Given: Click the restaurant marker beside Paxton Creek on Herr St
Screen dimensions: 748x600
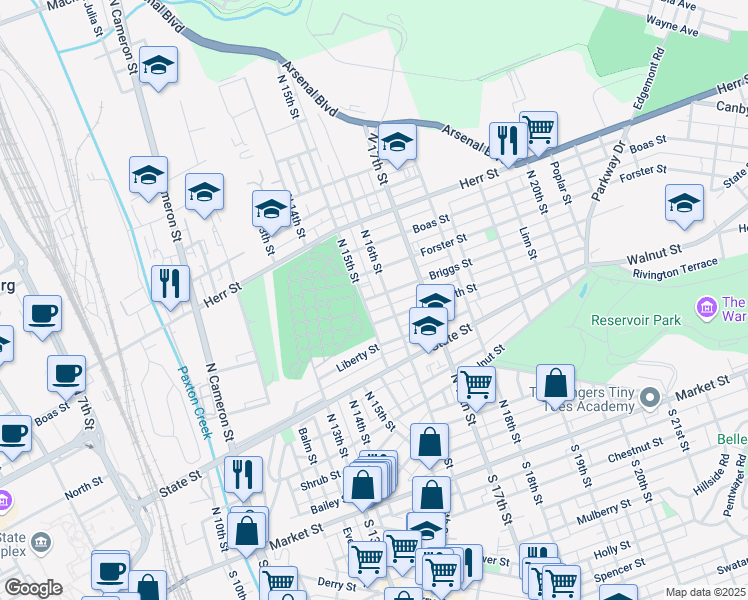Looking at the screenshot, I should coord(170,286).
